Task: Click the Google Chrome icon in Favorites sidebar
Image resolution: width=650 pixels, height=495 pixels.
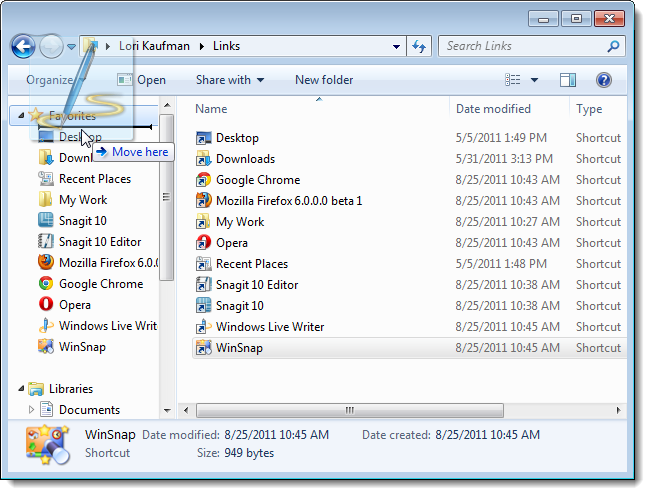Action: coord(46,284)
